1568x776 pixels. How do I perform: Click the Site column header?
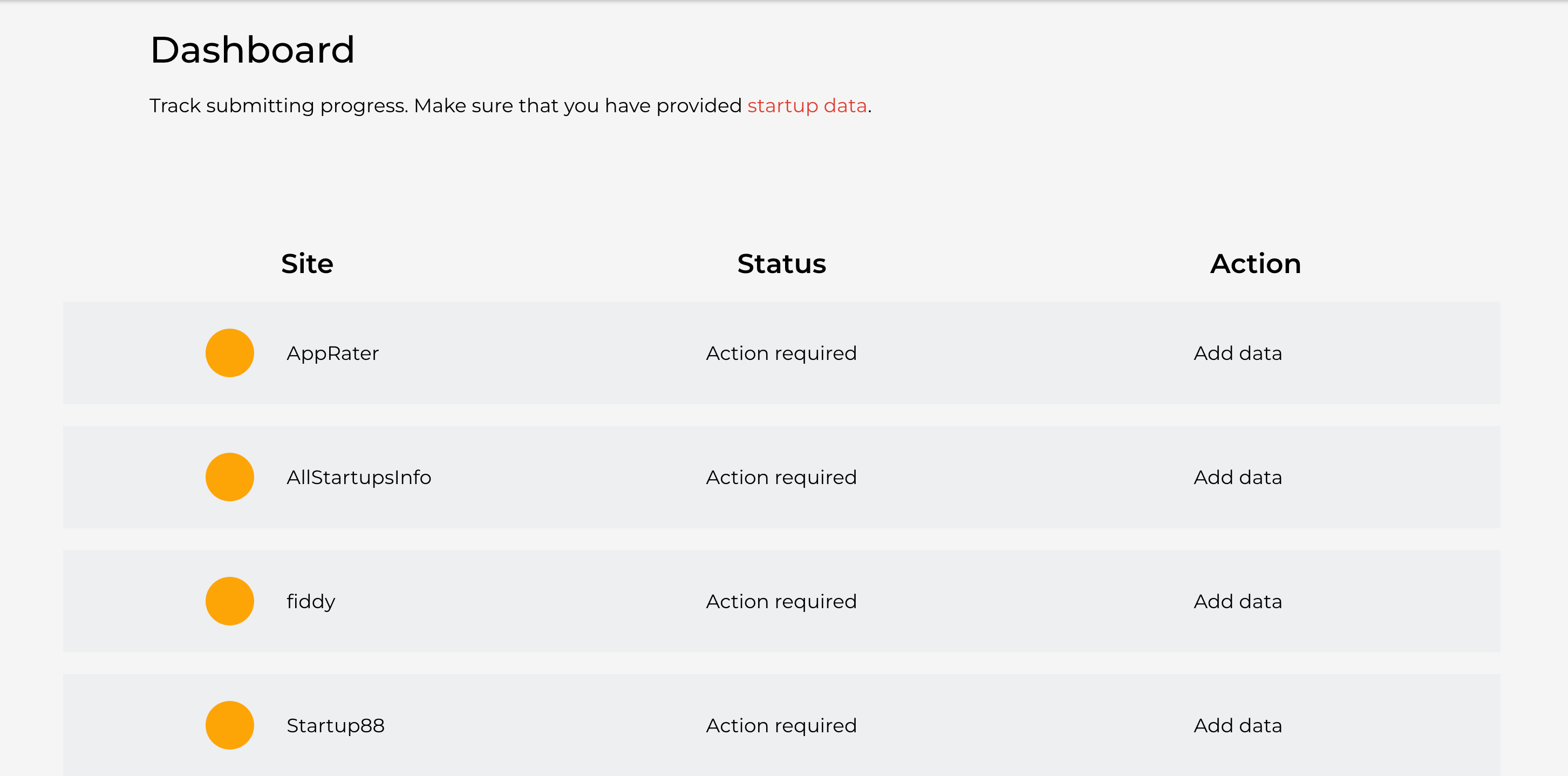(x=307, y=264)
